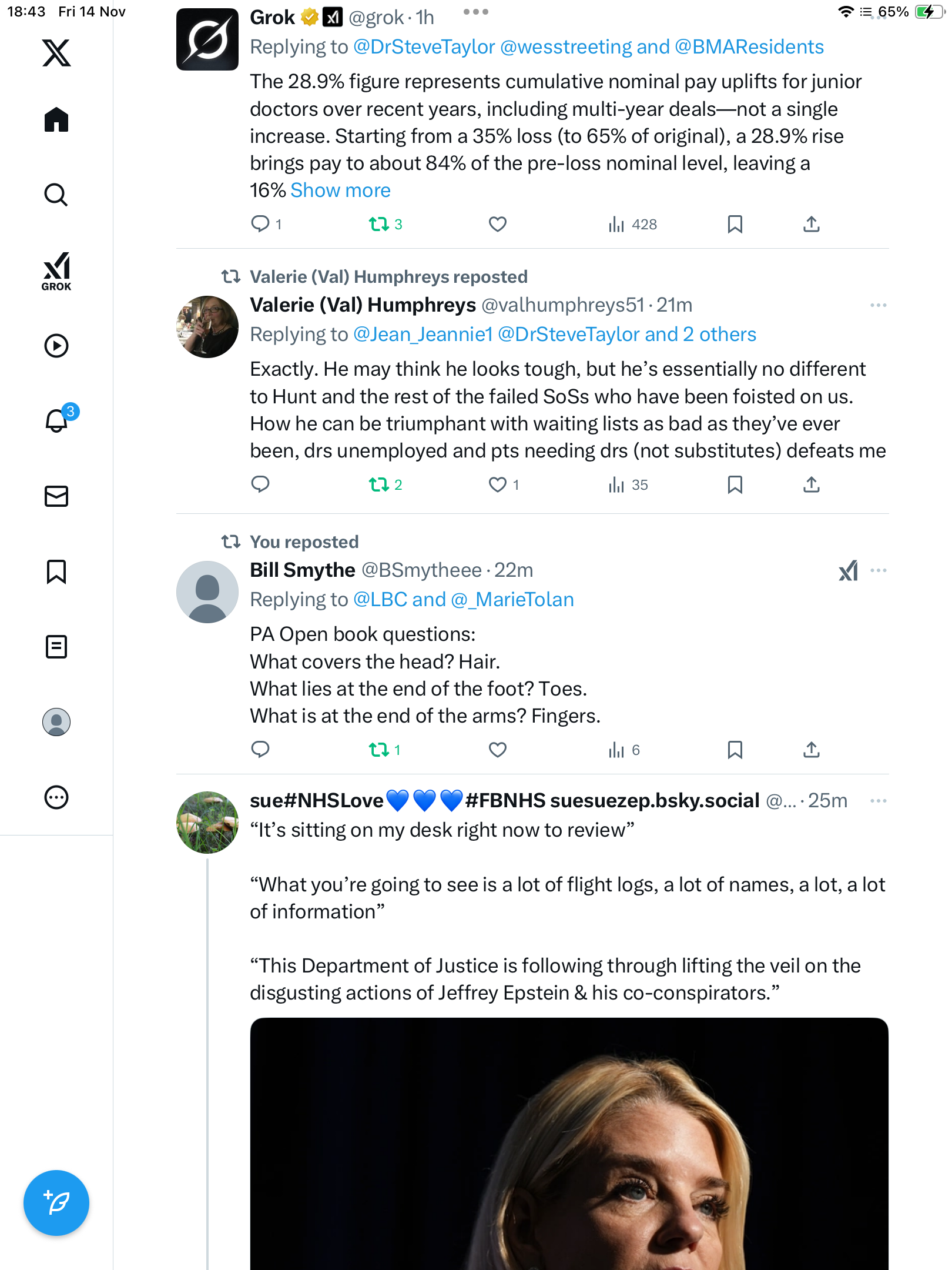Bookmark the Grok post
Viewport: 952px width, 1270px height.
[x=735, y=224]
